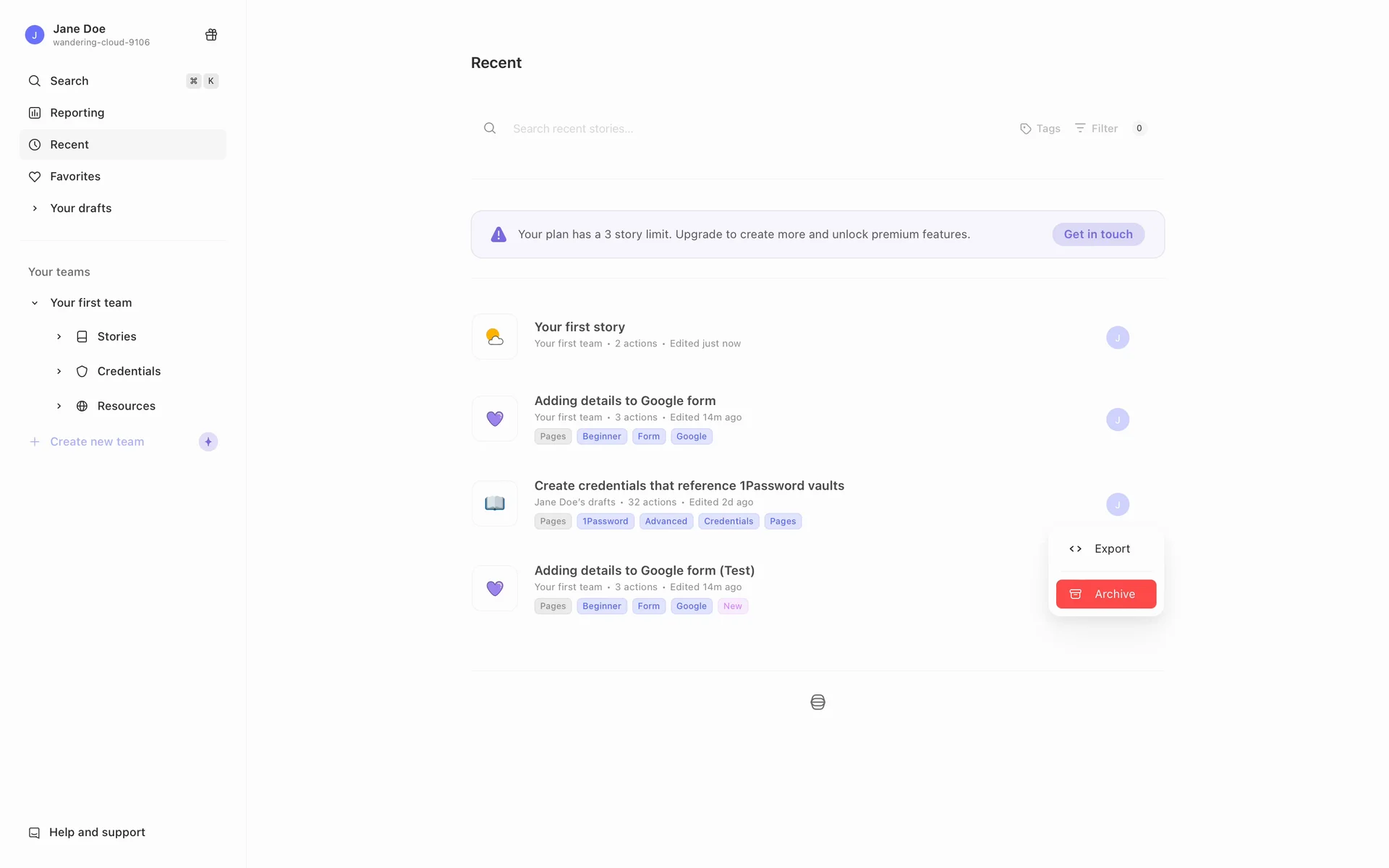Expand the Resources folder
The height and width of the screenshot is (868, 1389).
tap(59, 407)
